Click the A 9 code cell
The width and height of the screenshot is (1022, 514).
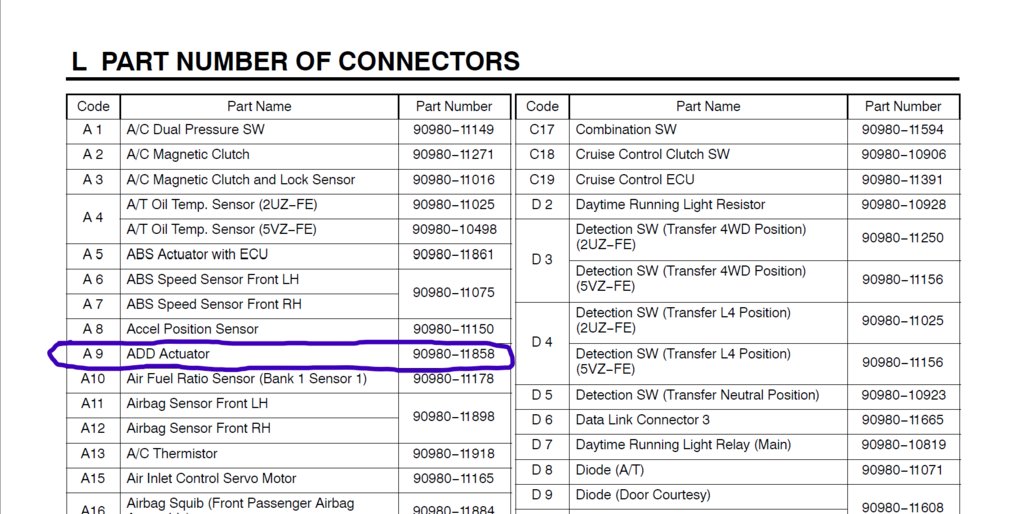[93, 354]
